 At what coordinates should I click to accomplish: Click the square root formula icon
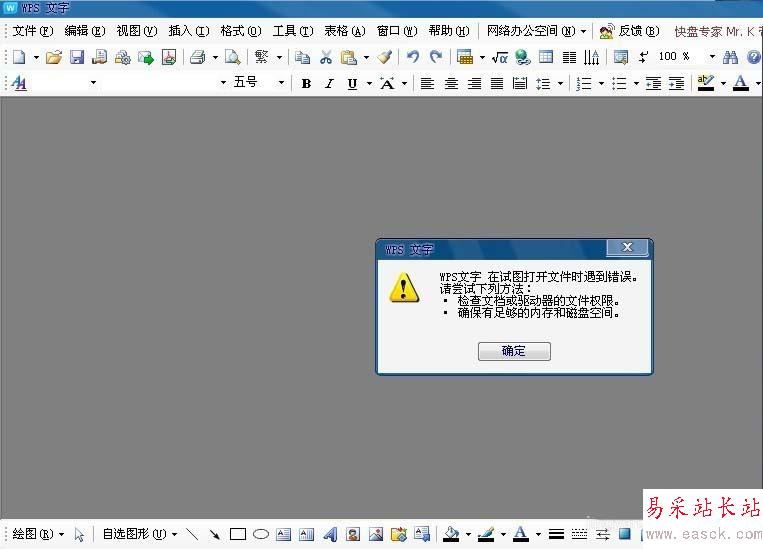pos(500,58)
